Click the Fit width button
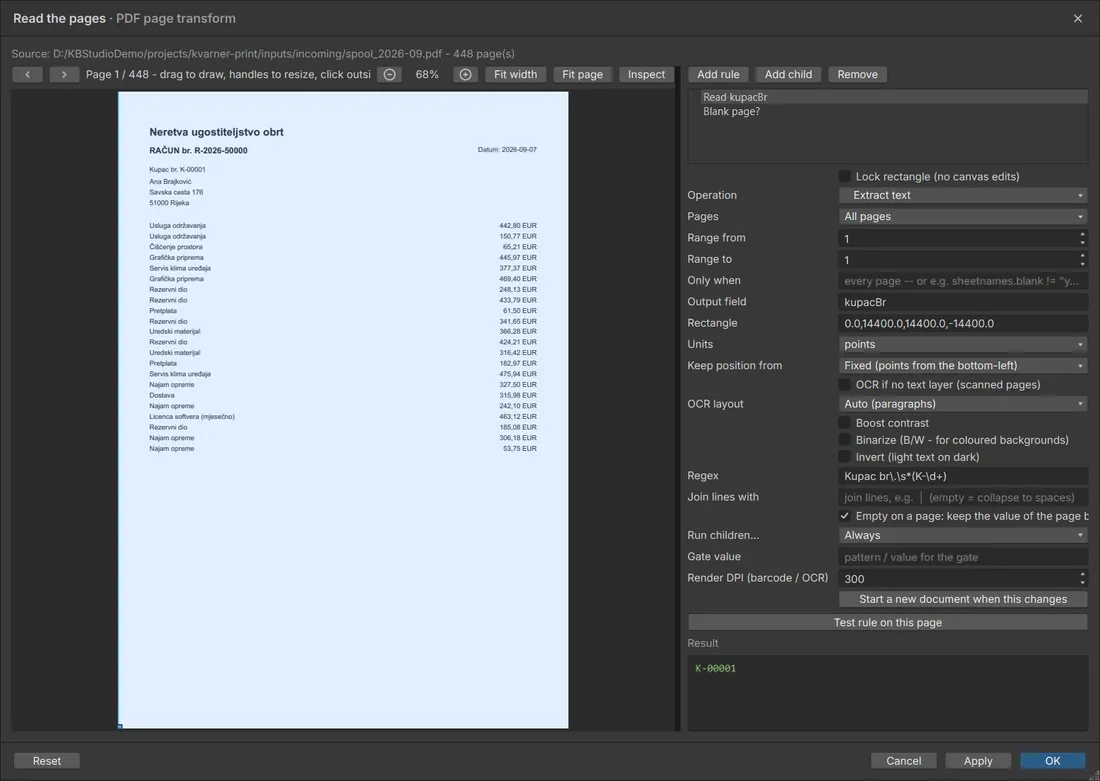 [x=516, y=74]
